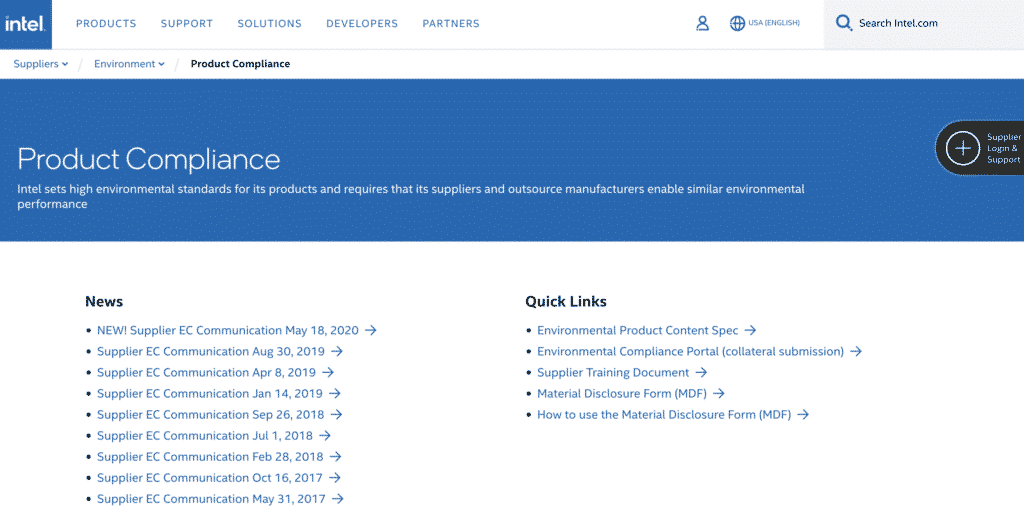Click arrow beside Apr 8, 2019 communication
The width and height of the screenshot is (1024, 510).
coord(328,372)
